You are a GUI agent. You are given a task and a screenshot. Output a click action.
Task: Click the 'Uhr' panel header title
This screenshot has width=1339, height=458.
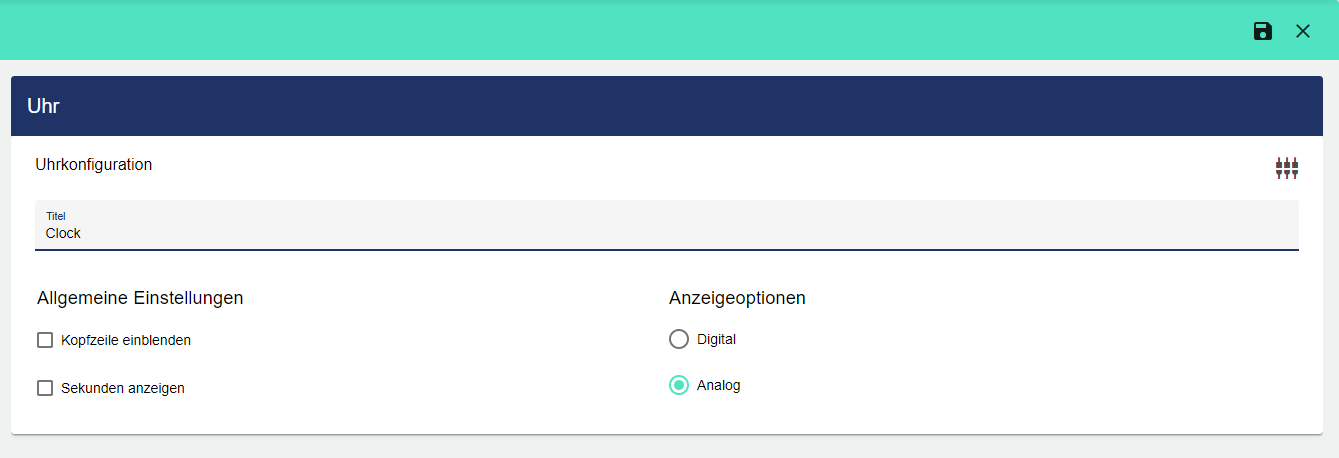pos(44,106)
